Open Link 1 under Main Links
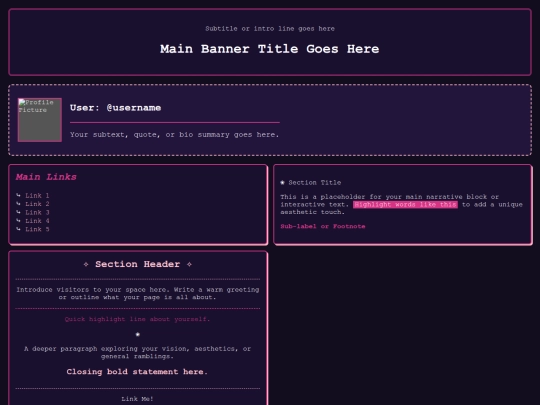Image resolution: width=540 pixels, height=405 pixels. click(37, 196)
